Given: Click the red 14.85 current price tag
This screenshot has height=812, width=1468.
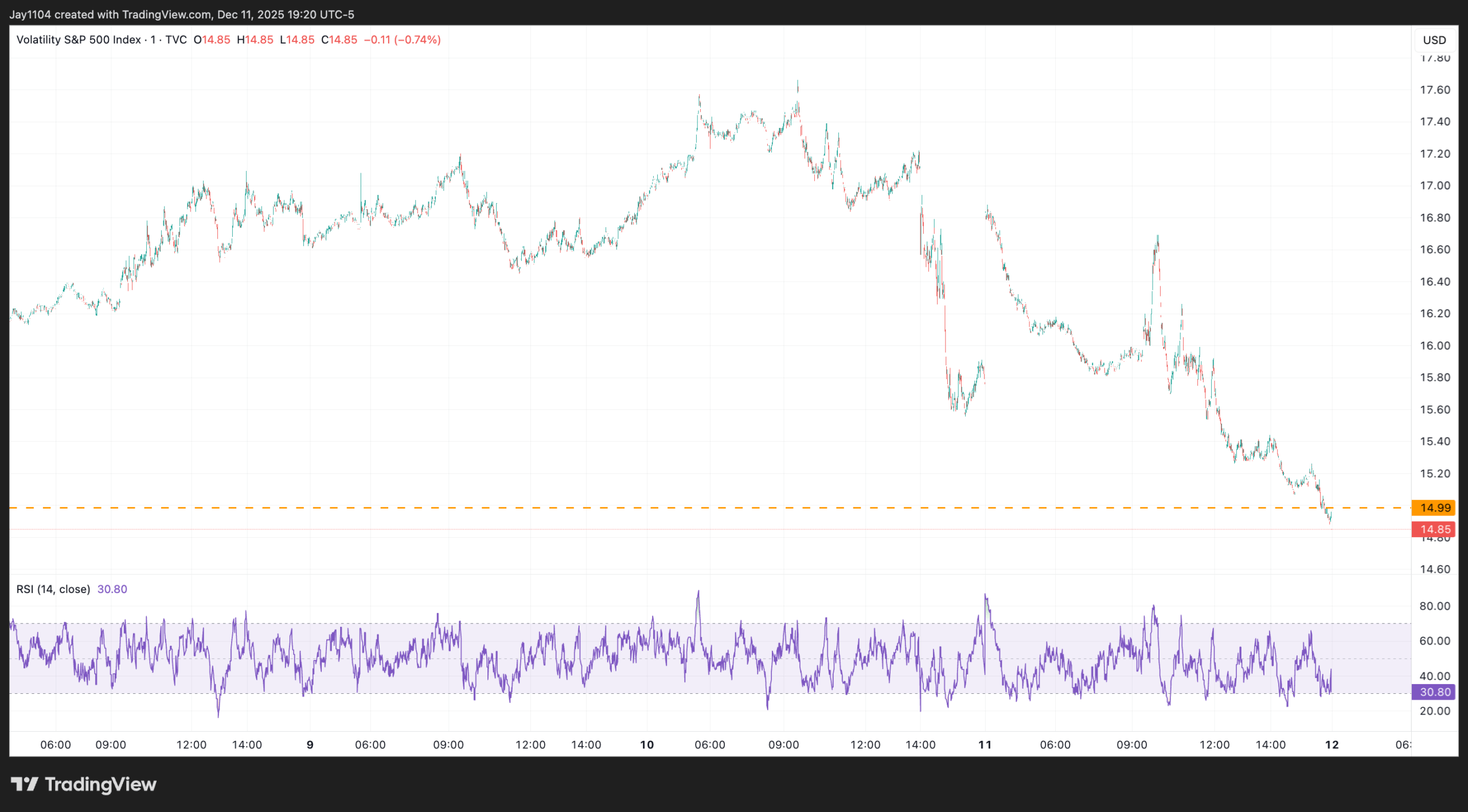Looking at the screenshot, I should [1434, 529].
